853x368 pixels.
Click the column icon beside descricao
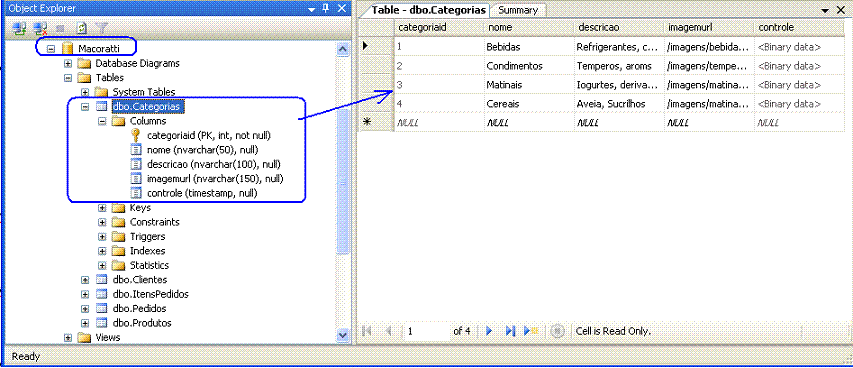point(136,164)
